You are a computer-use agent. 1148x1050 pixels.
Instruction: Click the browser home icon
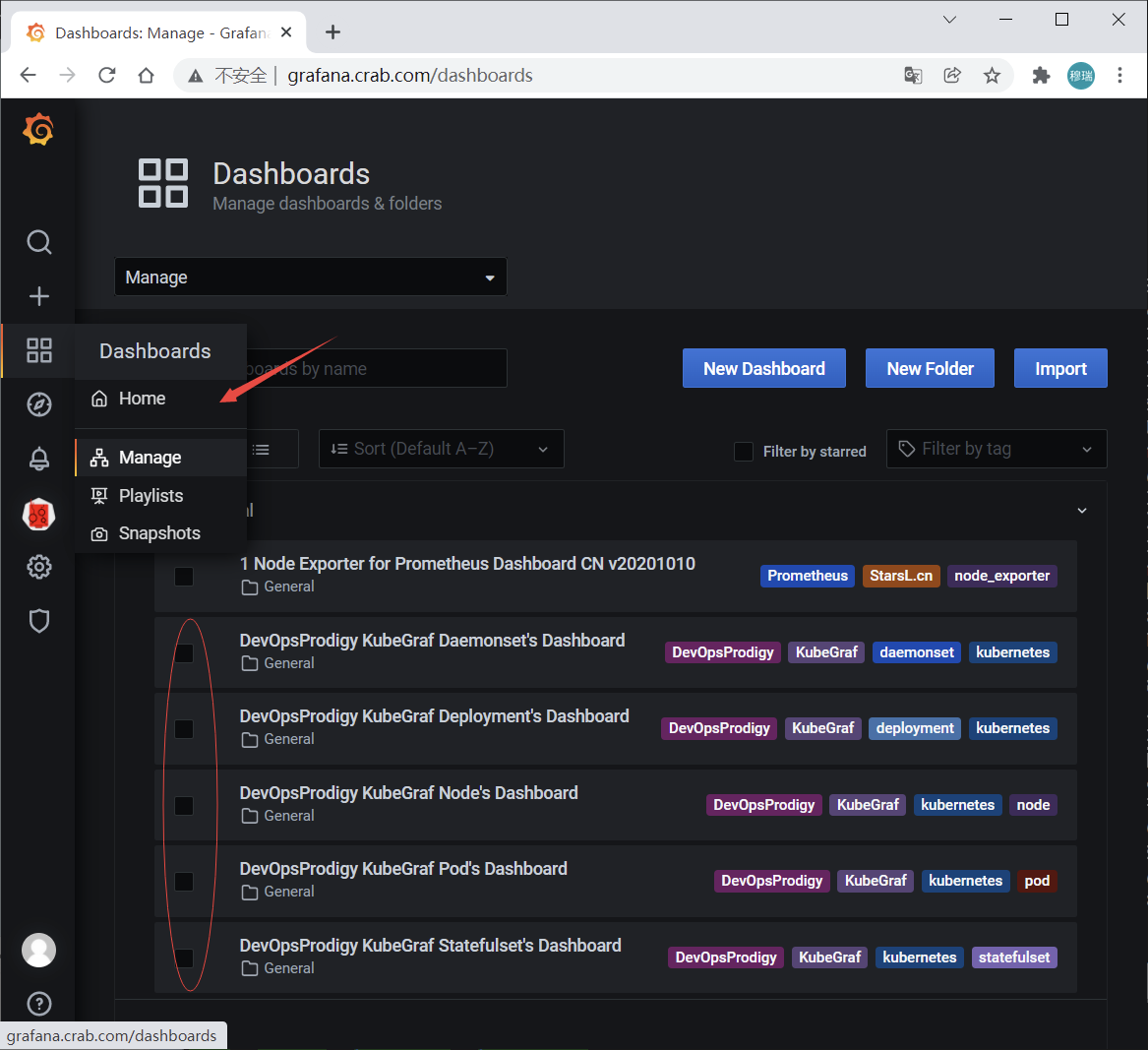tap(147, 75)
